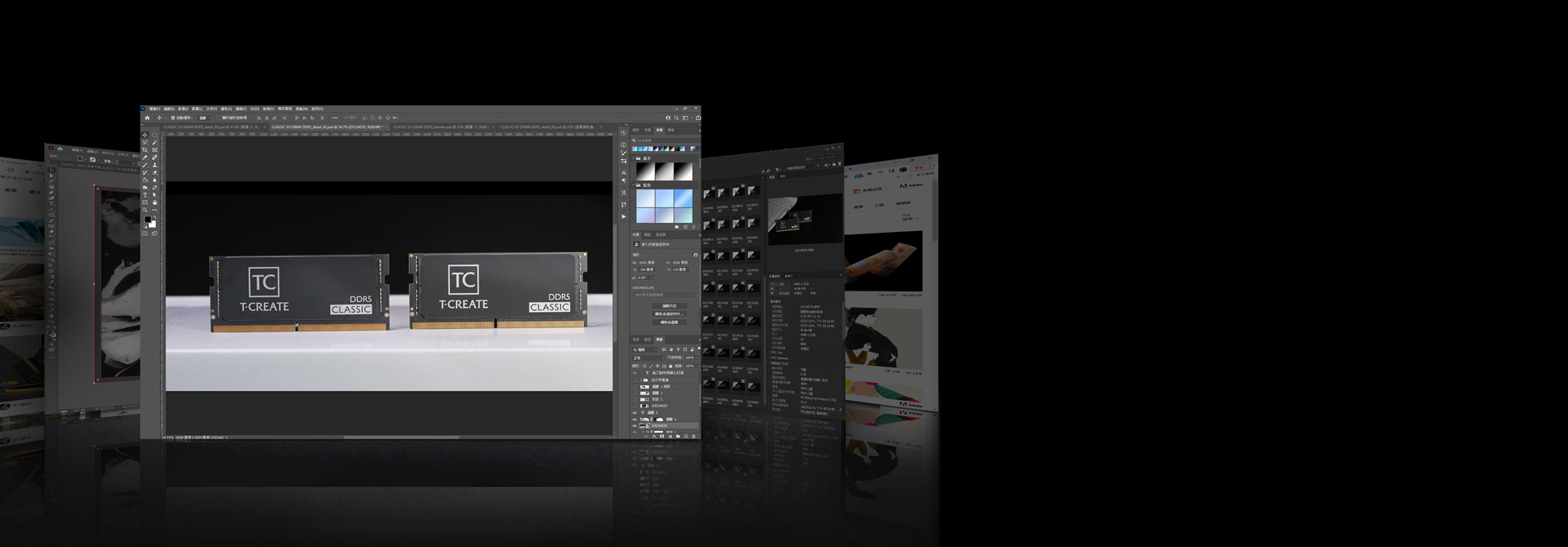Screen dimensions: 1568x547
Task: Swap foreground and background colors arrow
Action: coord(155,217)
